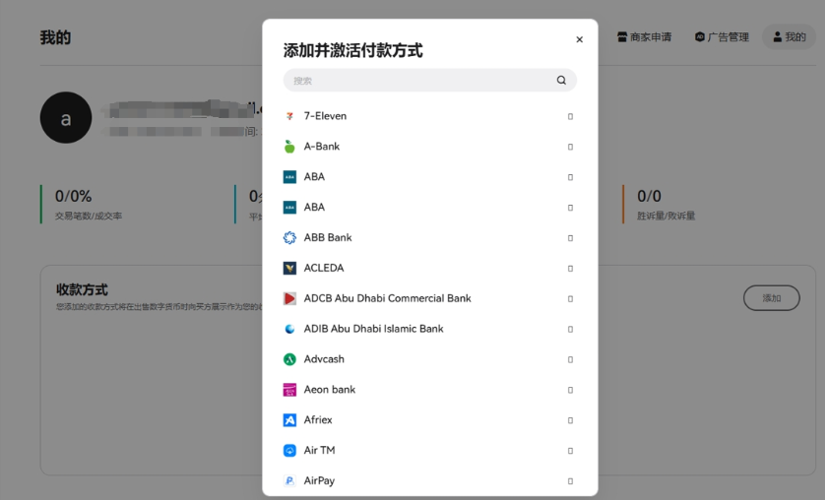This screenshot has height=500, width=825.
Task: Click the 7-Eleven logo icon
Action: (x=289, y=116)
